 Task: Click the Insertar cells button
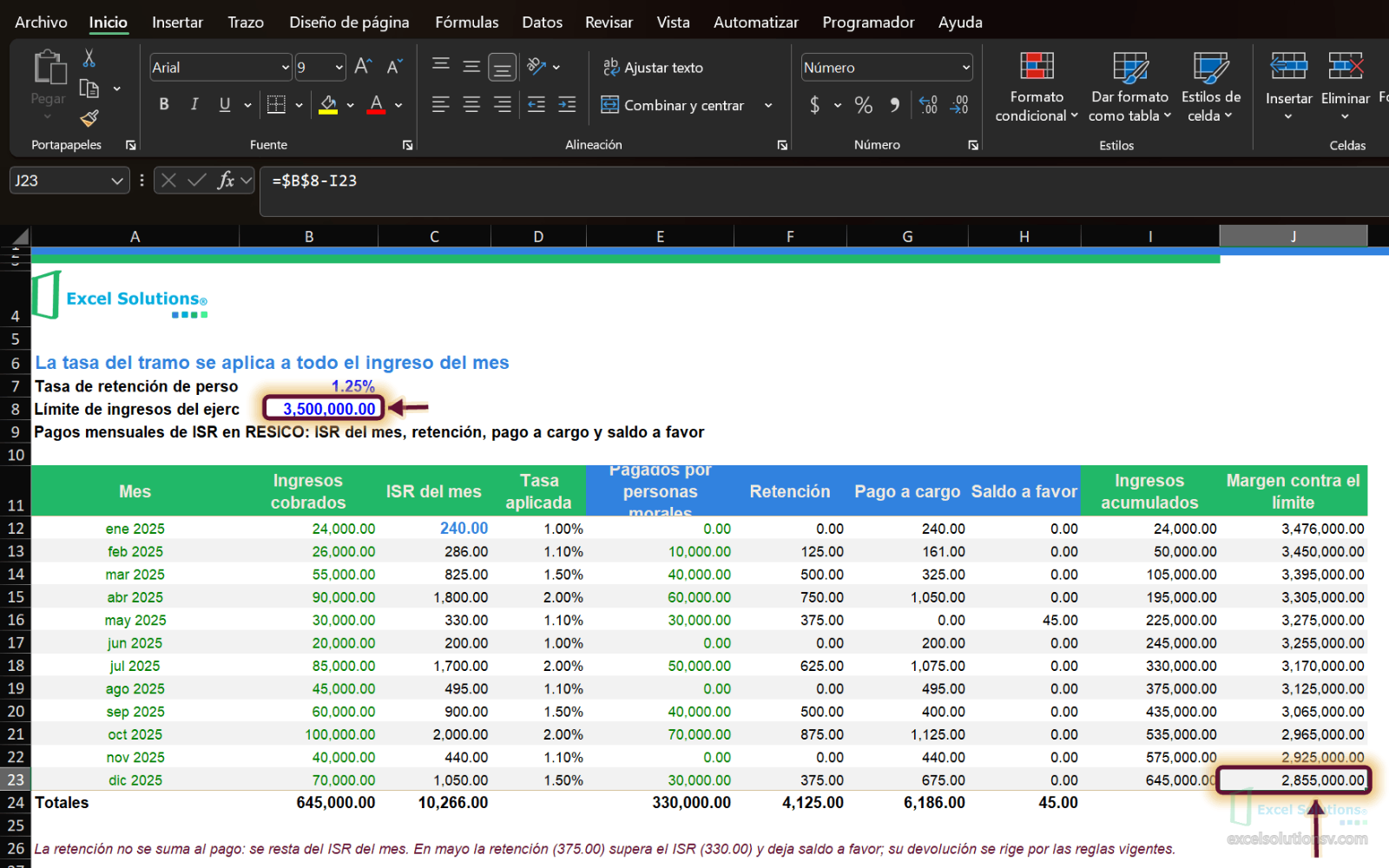click(x=1288, y=87)
